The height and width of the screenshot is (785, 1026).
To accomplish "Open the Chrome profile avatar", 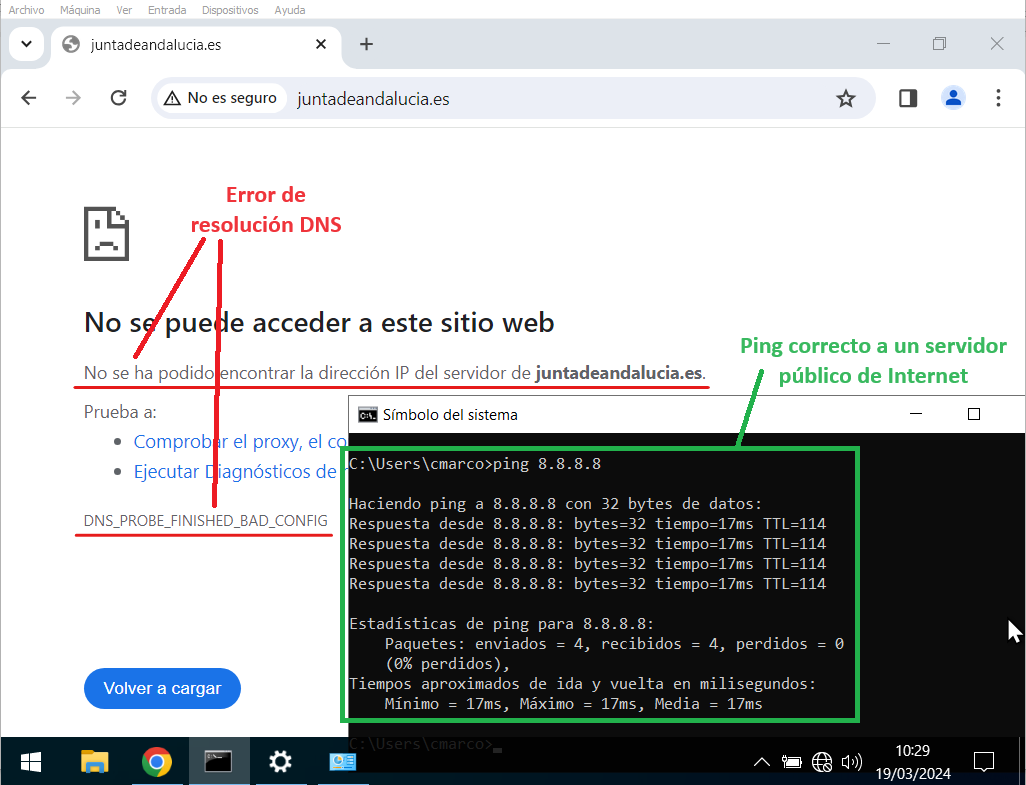I will pos(954,98).
